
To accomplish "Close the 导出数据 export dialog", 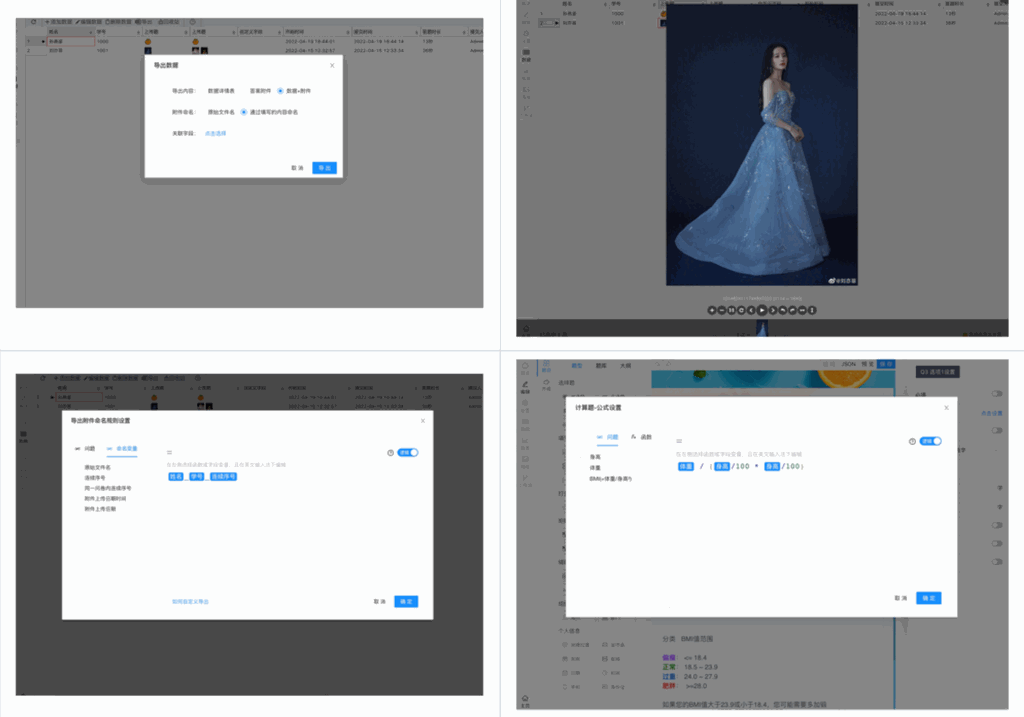I will click(332, 65).
